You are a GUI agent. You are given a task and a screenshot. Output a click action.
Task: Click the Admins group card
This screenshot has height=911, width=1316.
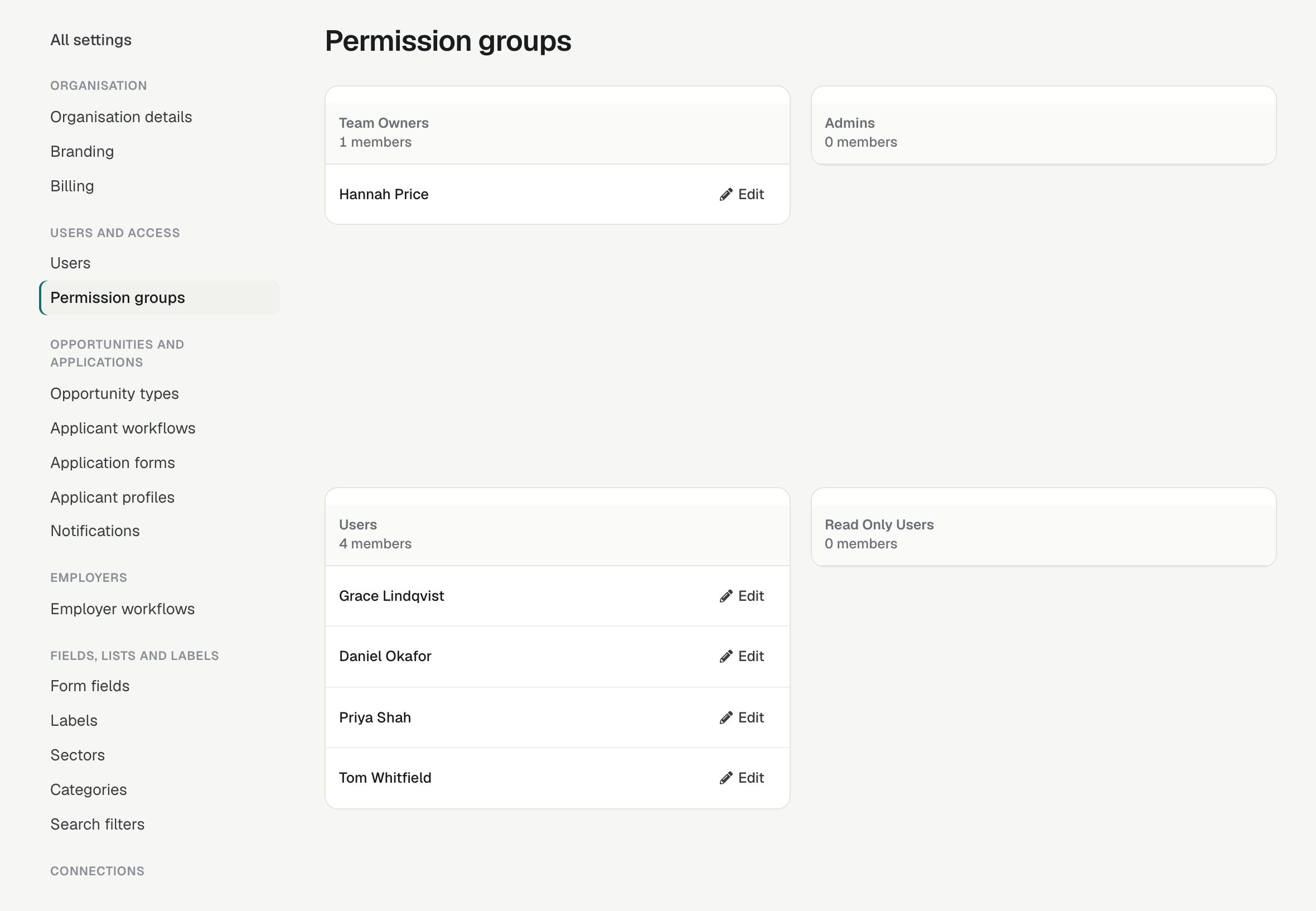(1043, 126)
